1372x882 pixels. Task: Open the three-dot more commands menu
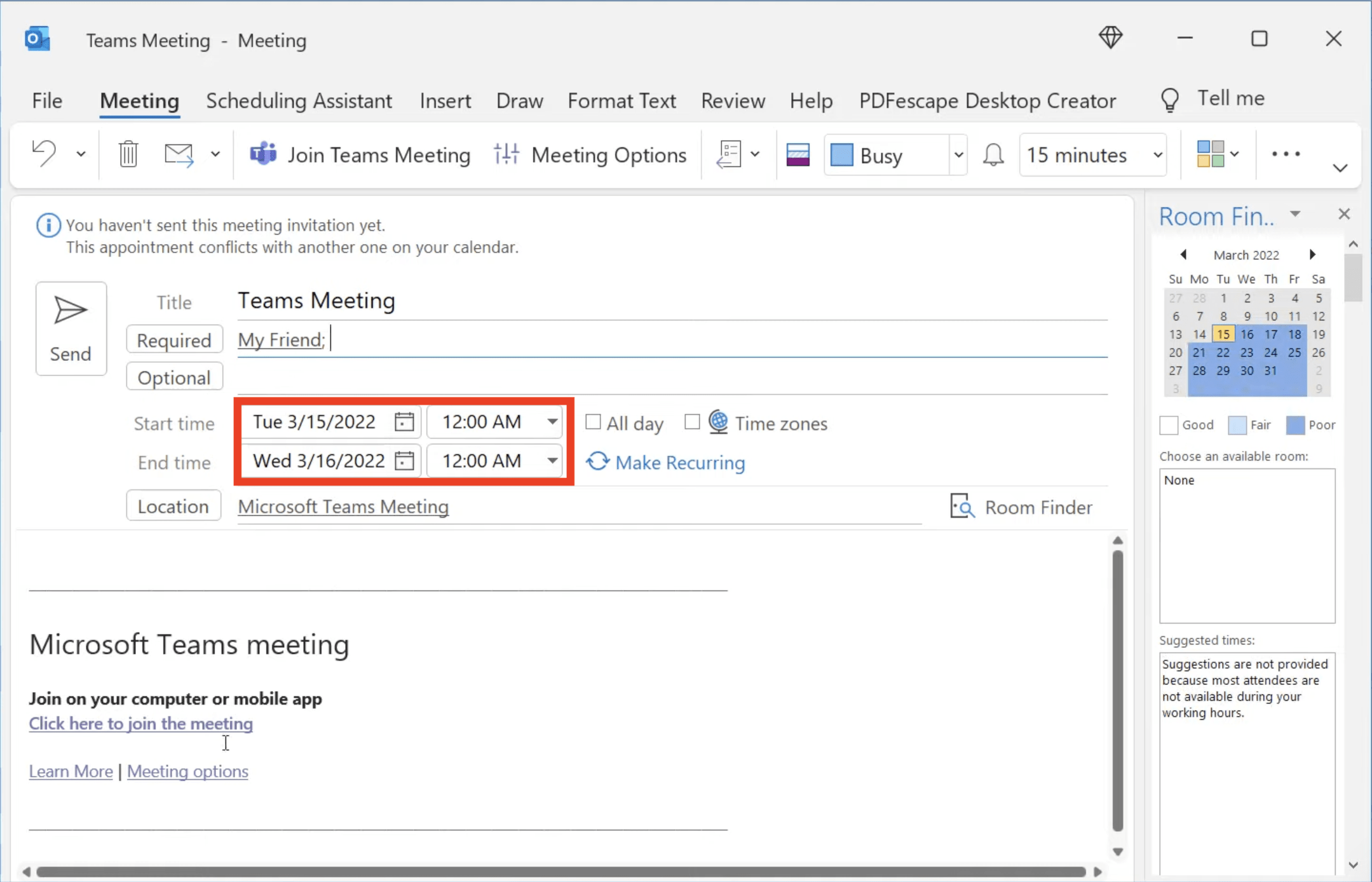click(1286, 154)
